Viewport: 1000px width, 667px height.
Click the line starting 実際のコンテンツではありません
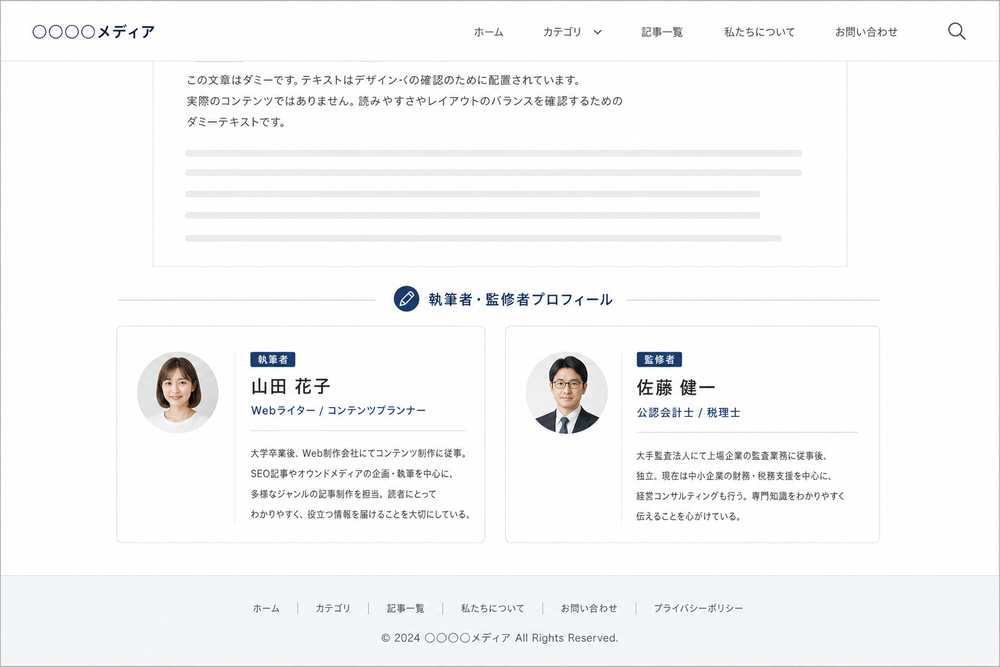click(404, 101)
